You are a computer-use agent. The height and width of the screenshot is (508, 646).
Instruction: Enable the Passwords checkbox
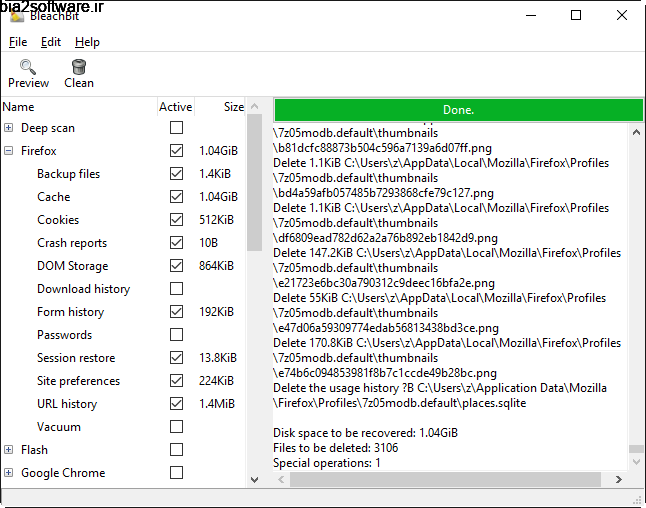pos(176,335)
